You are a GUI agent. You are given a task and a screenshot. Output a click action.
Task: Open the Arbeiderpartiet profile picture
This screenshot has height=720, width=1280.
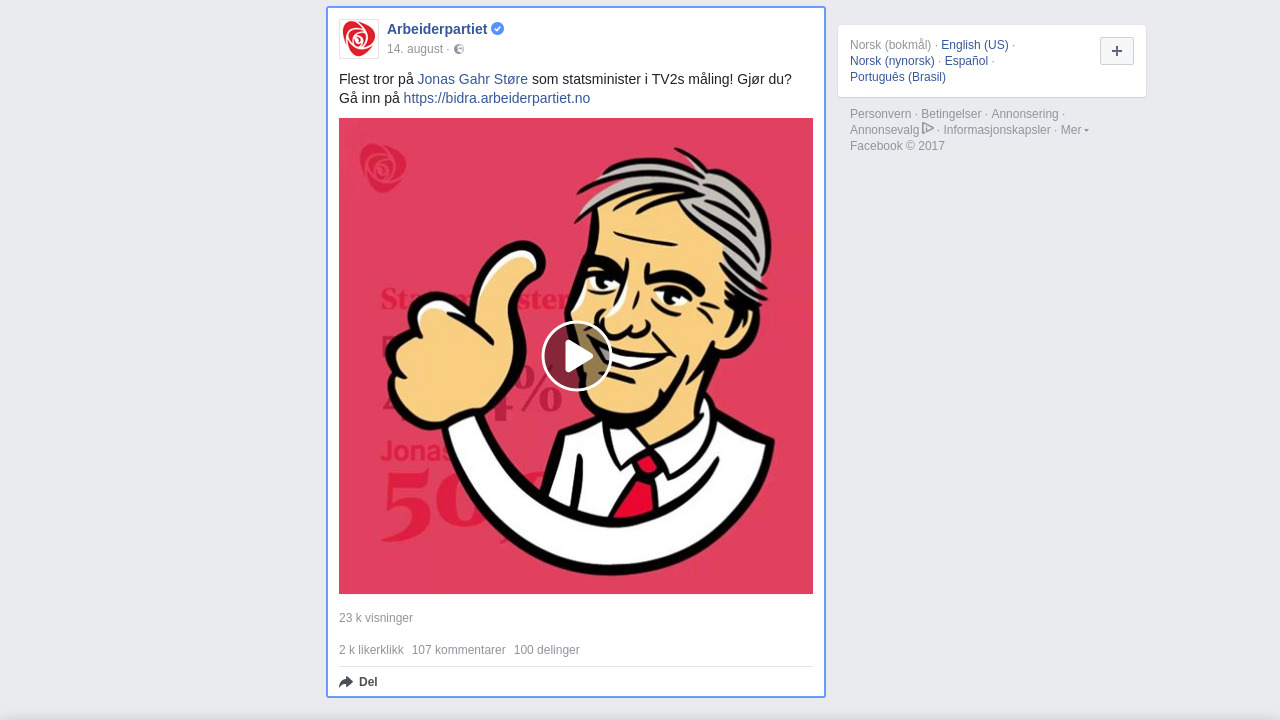click(359, 39)
